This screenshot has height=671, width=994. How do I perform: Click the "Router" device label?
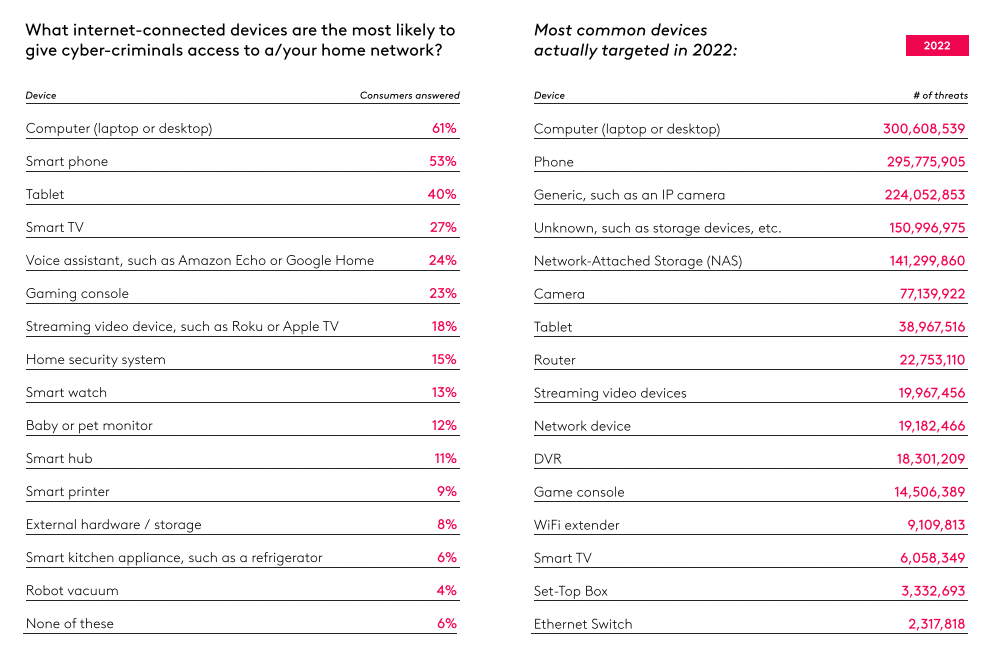(x=555, y=360)
